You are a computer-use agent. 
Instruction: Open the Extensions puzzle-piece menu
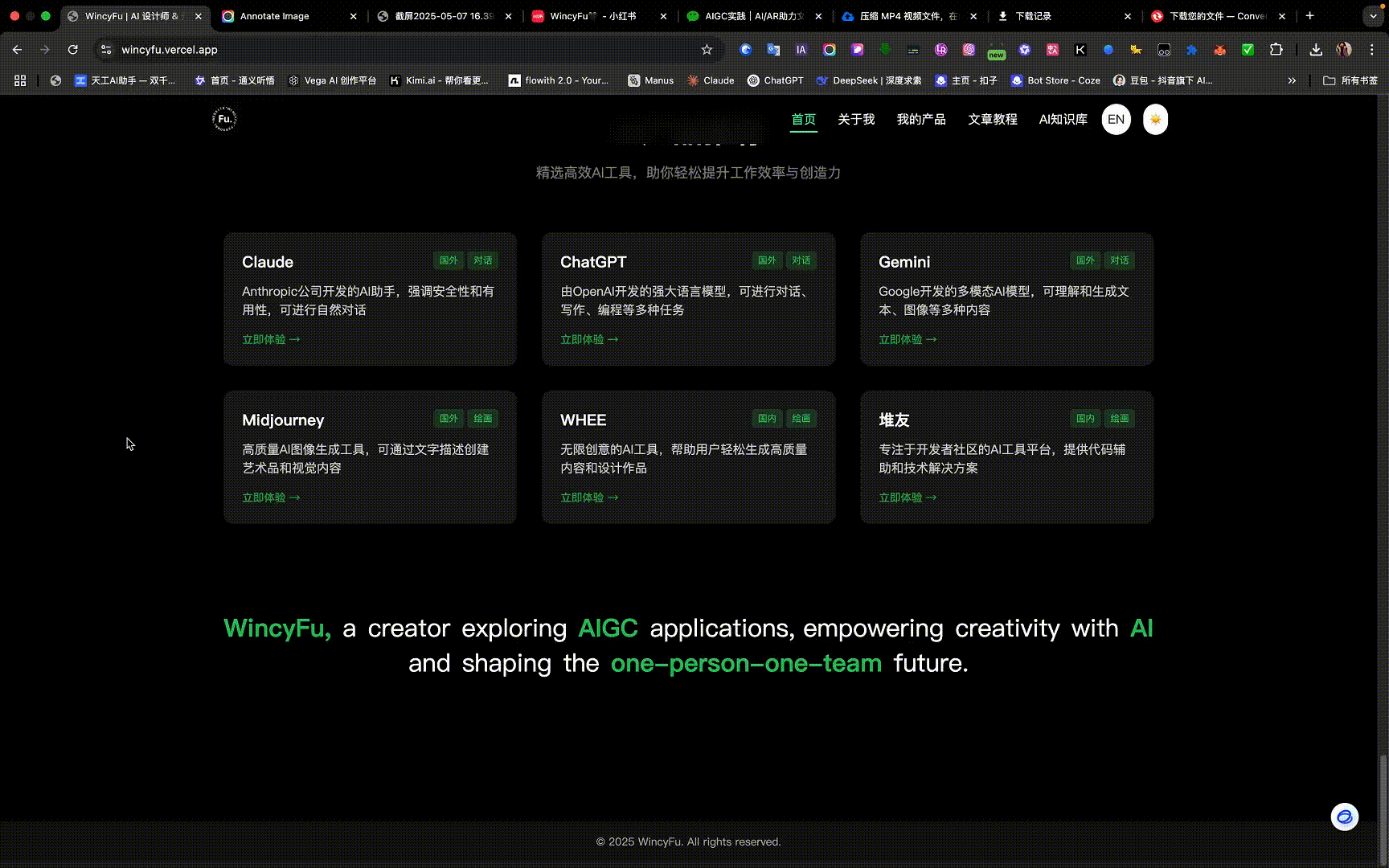1276,50
